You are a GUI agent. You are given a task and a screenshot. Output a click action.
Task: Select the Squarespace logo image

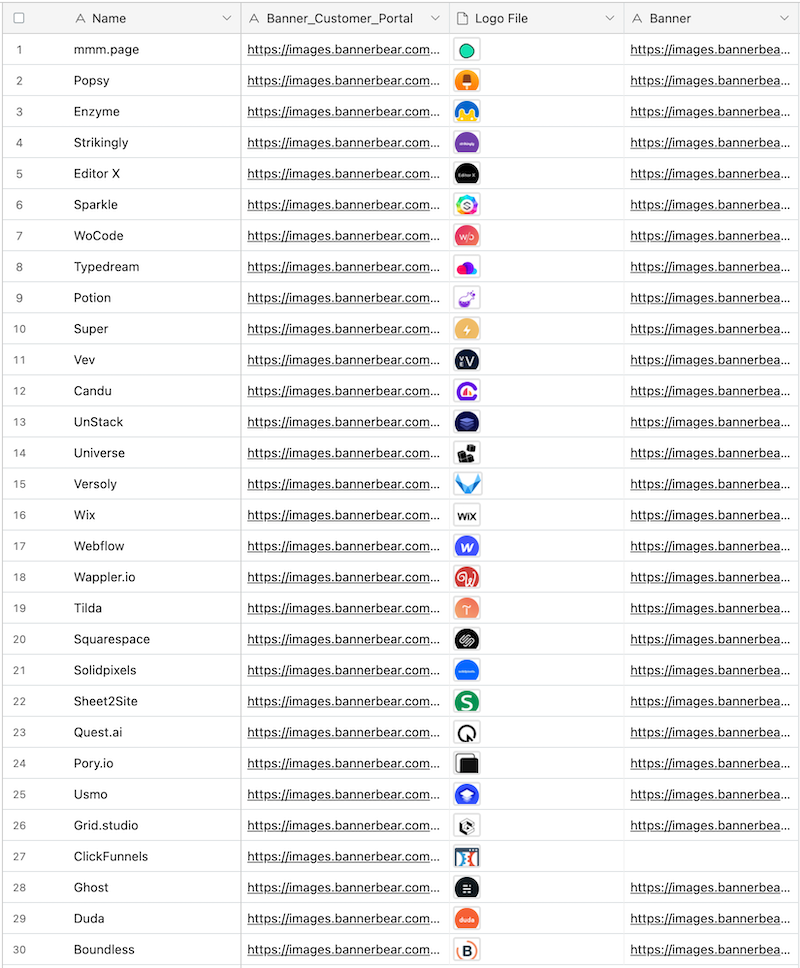[467, 639]
